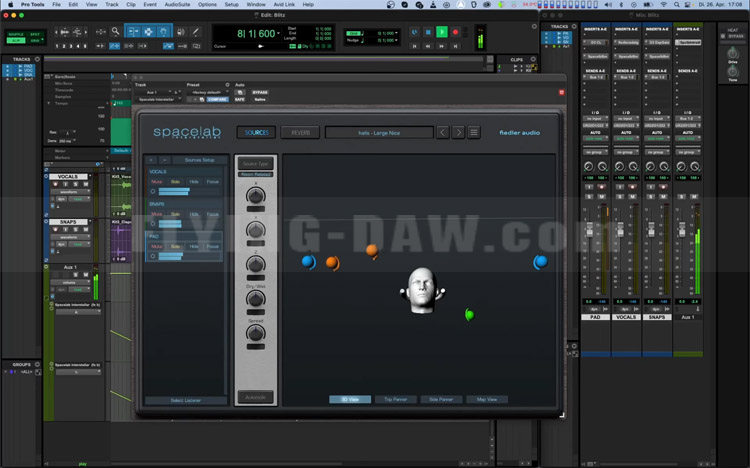Image resolution: width=750 pixels, height=468 pixels.
Task: Click the COMPARE button
Action: (x=217, y=100)
